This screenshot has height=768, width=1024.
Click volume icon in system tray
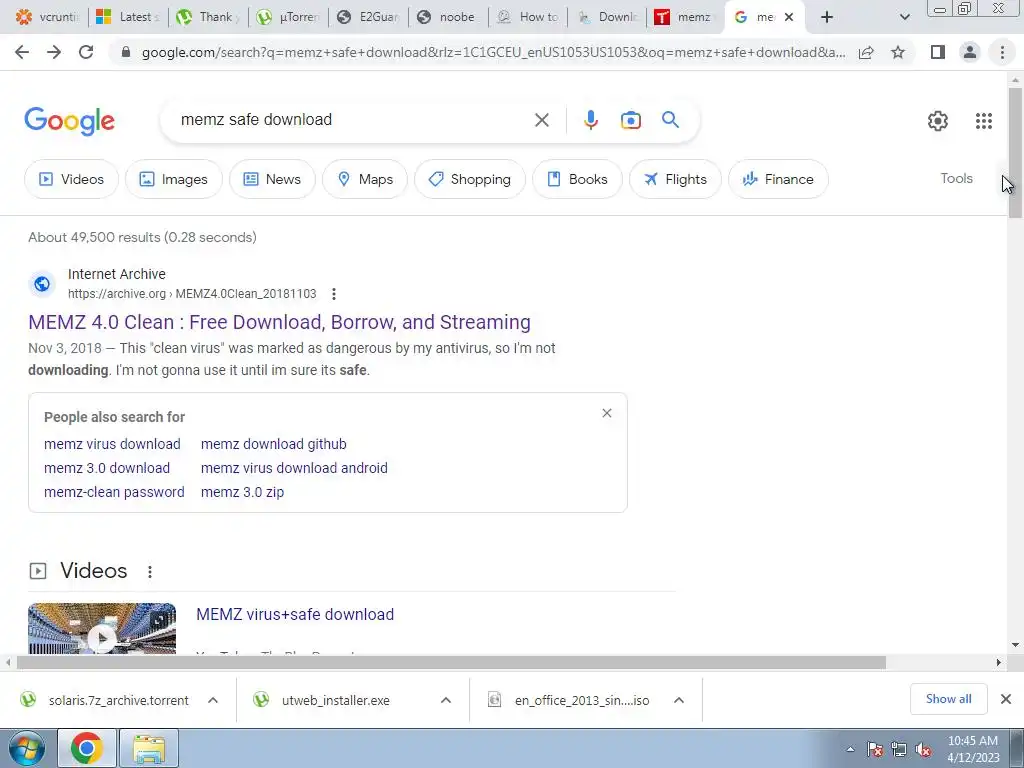click(x=923, y=750)
